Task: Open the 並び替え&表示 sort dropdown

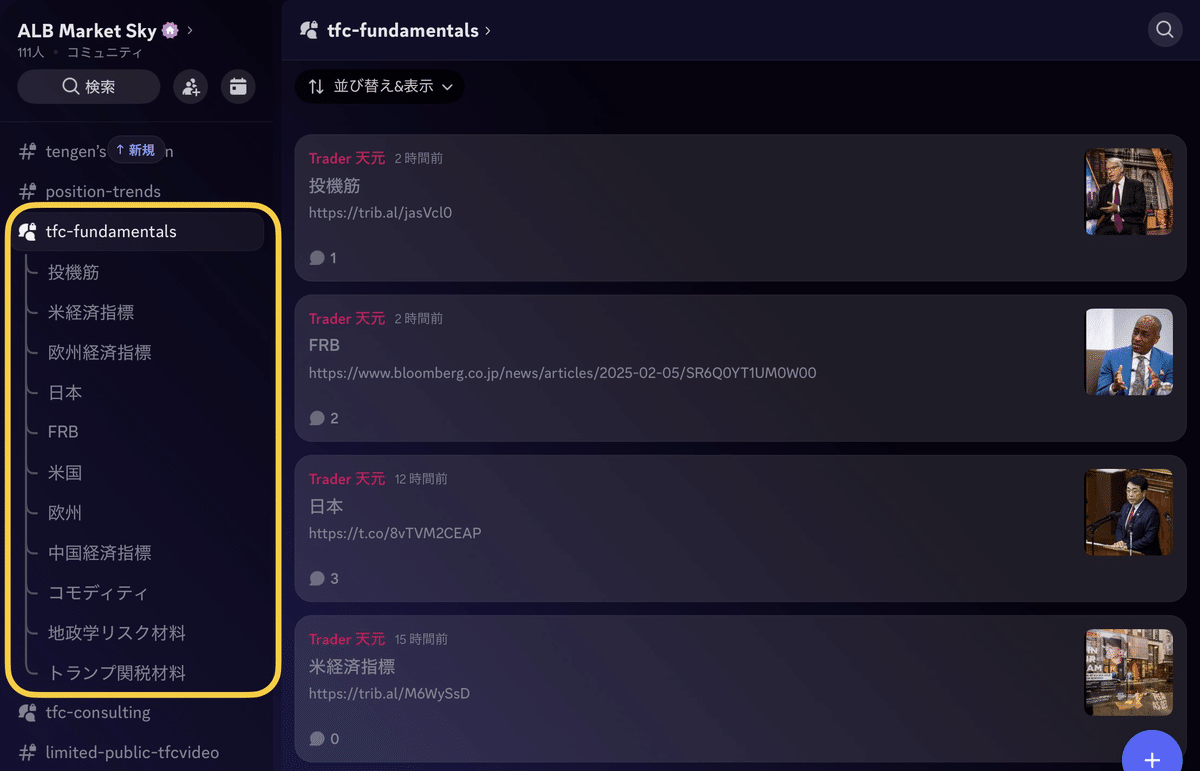Action: (379, 87)
